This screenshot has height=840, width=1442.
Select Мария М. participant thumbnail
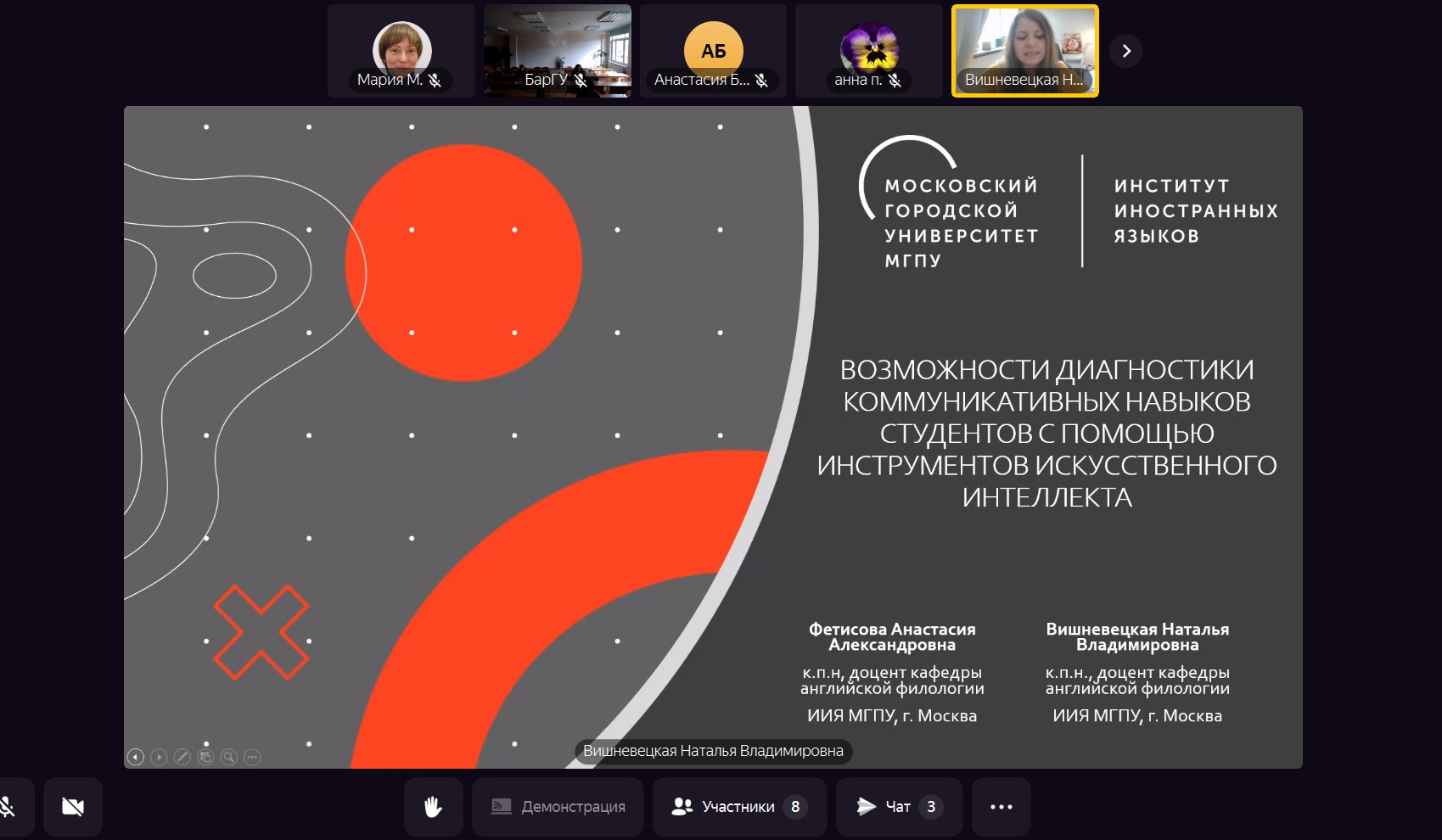(x=401, y=51)
